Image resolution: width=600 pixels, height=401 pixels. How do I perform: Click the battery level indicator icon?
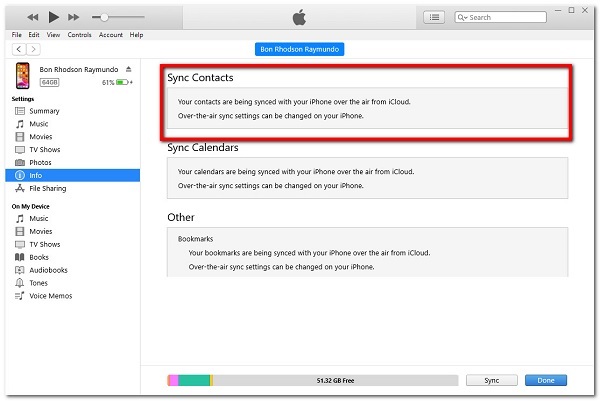point(122,82)
